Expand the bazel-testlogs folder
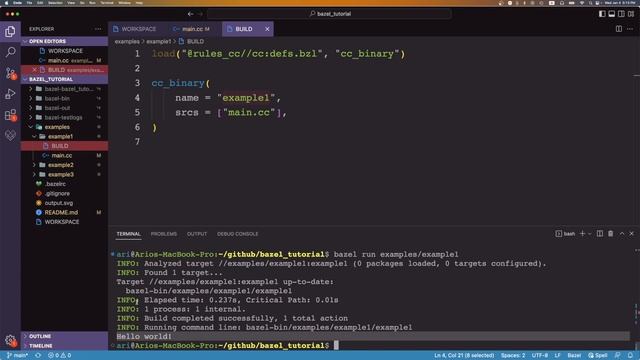 64,117
